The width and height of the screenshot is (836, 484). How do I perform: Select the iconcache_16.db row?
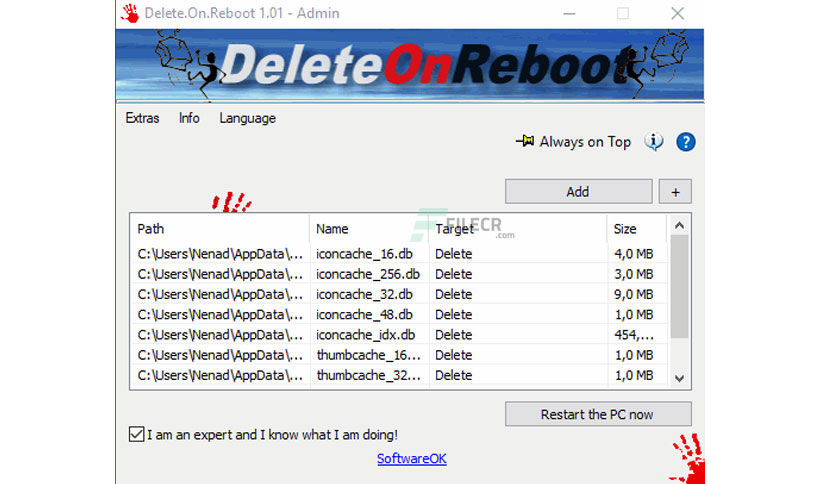[x=400, y=254]
